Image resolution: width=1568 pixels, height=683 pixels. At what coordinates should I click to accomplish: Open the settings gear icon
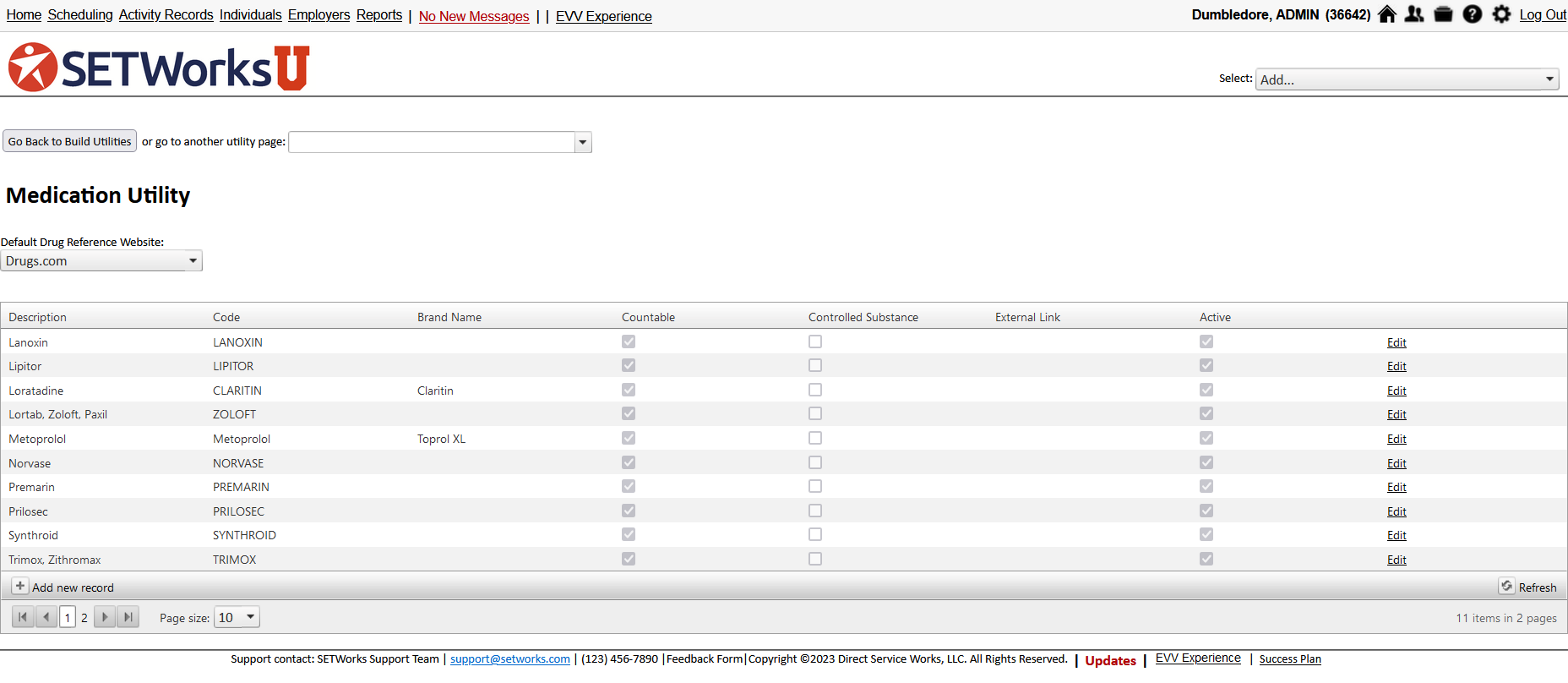coord(1501,14)
